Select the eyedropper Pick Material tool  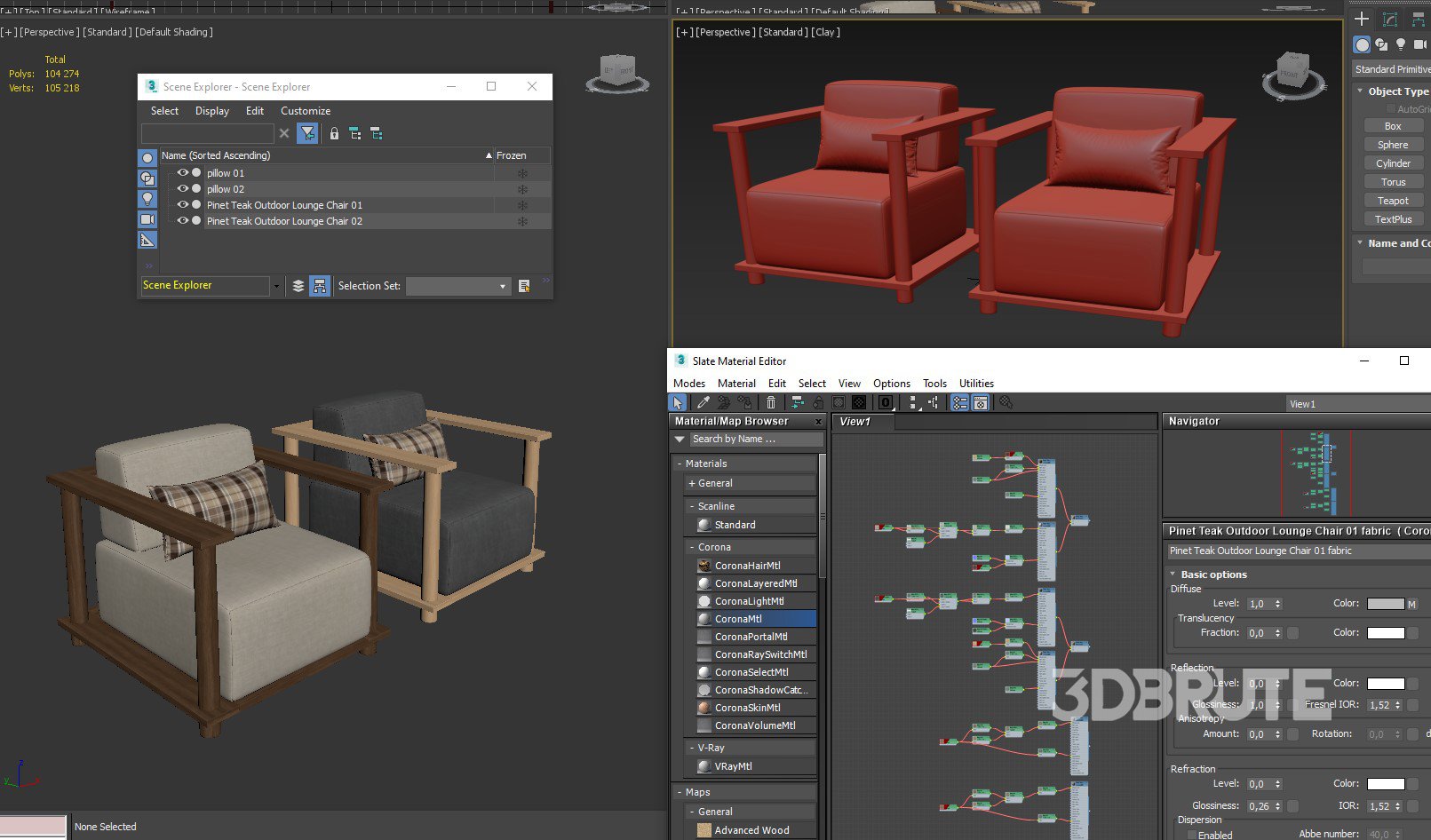(703, 403)
